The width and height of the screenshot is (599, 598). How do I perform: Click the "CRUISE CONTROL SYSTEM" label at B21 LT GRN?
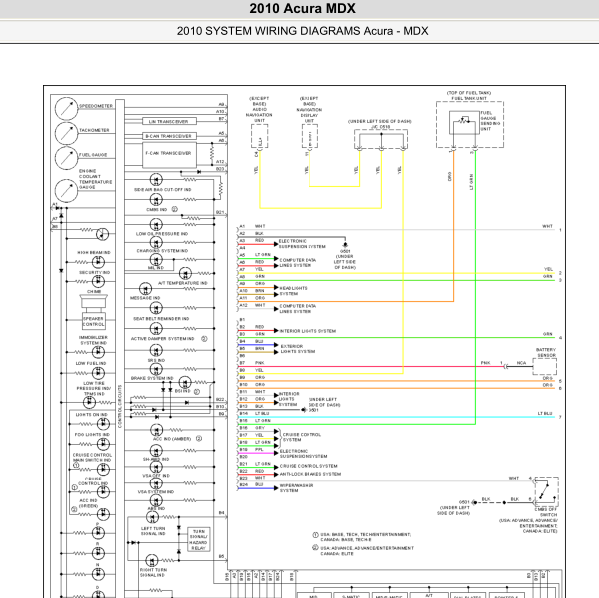click(x=308, y=466)
